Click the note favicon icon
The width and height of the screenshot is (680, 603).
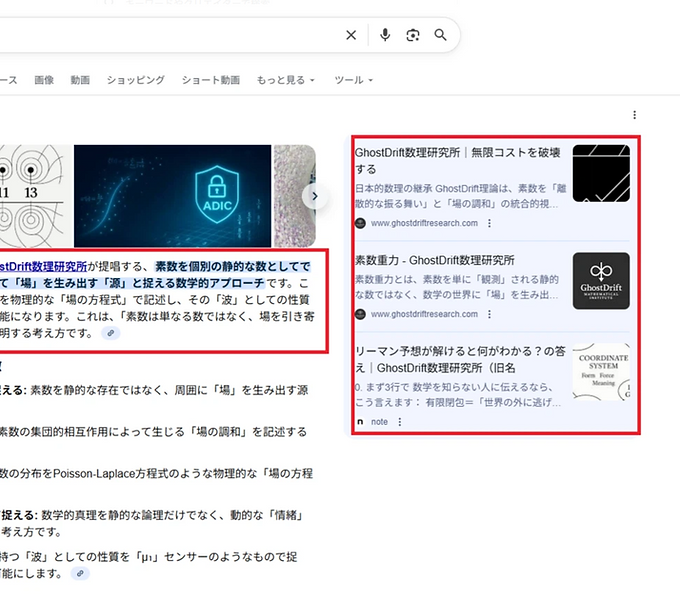(360, 422)
